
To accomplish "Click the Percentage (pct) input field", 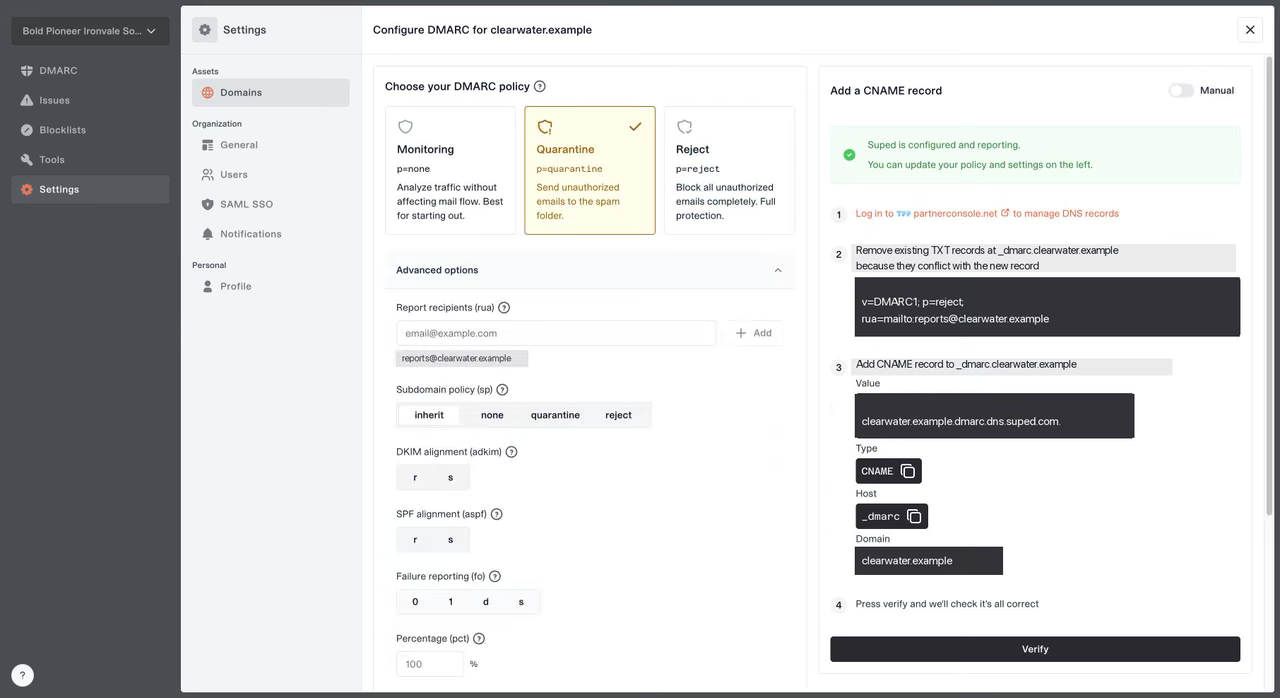I will (430, 664).
